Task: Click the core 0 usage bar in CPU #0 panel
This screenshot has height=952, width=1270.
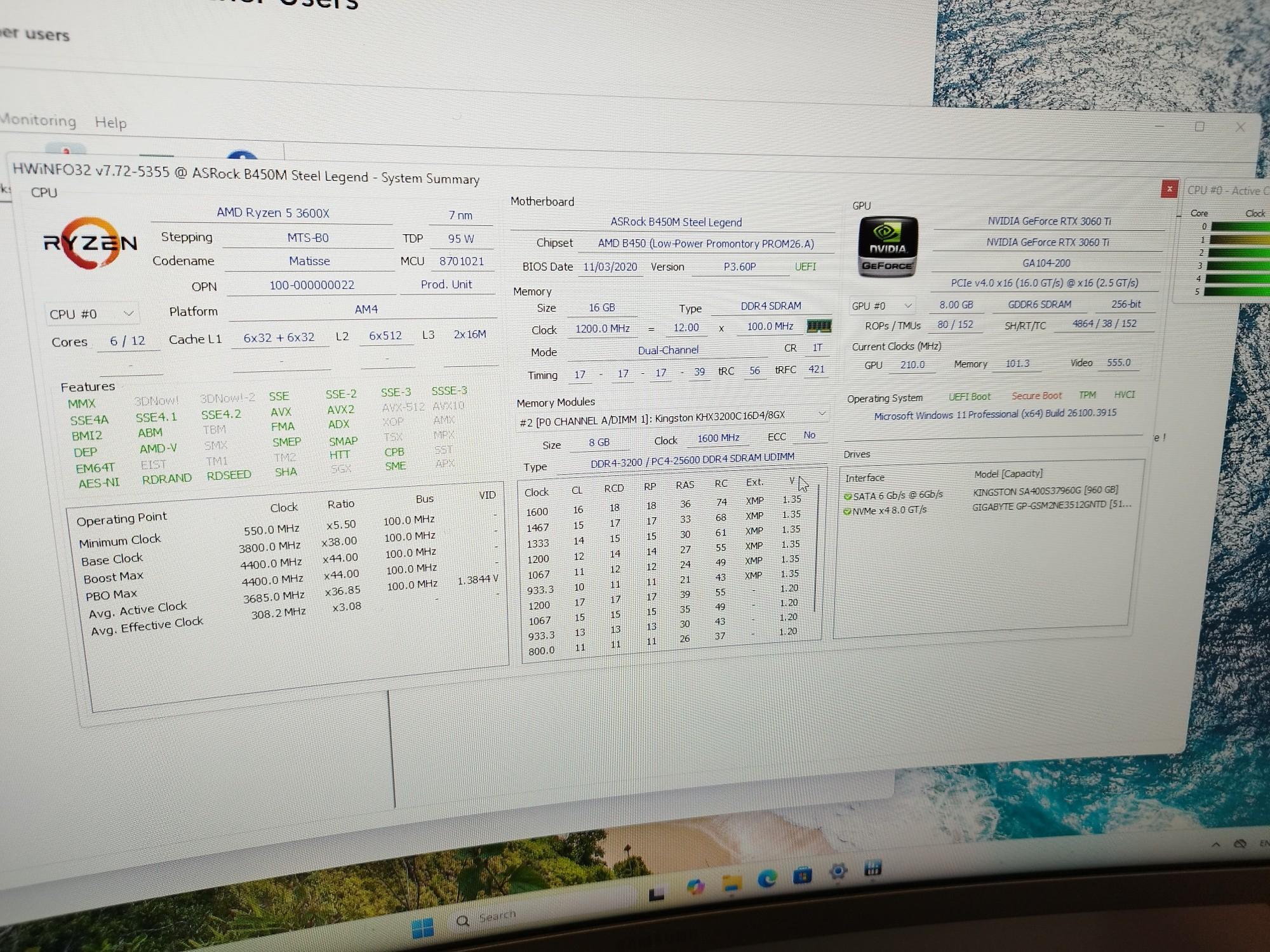Action: coord(1240,227)
